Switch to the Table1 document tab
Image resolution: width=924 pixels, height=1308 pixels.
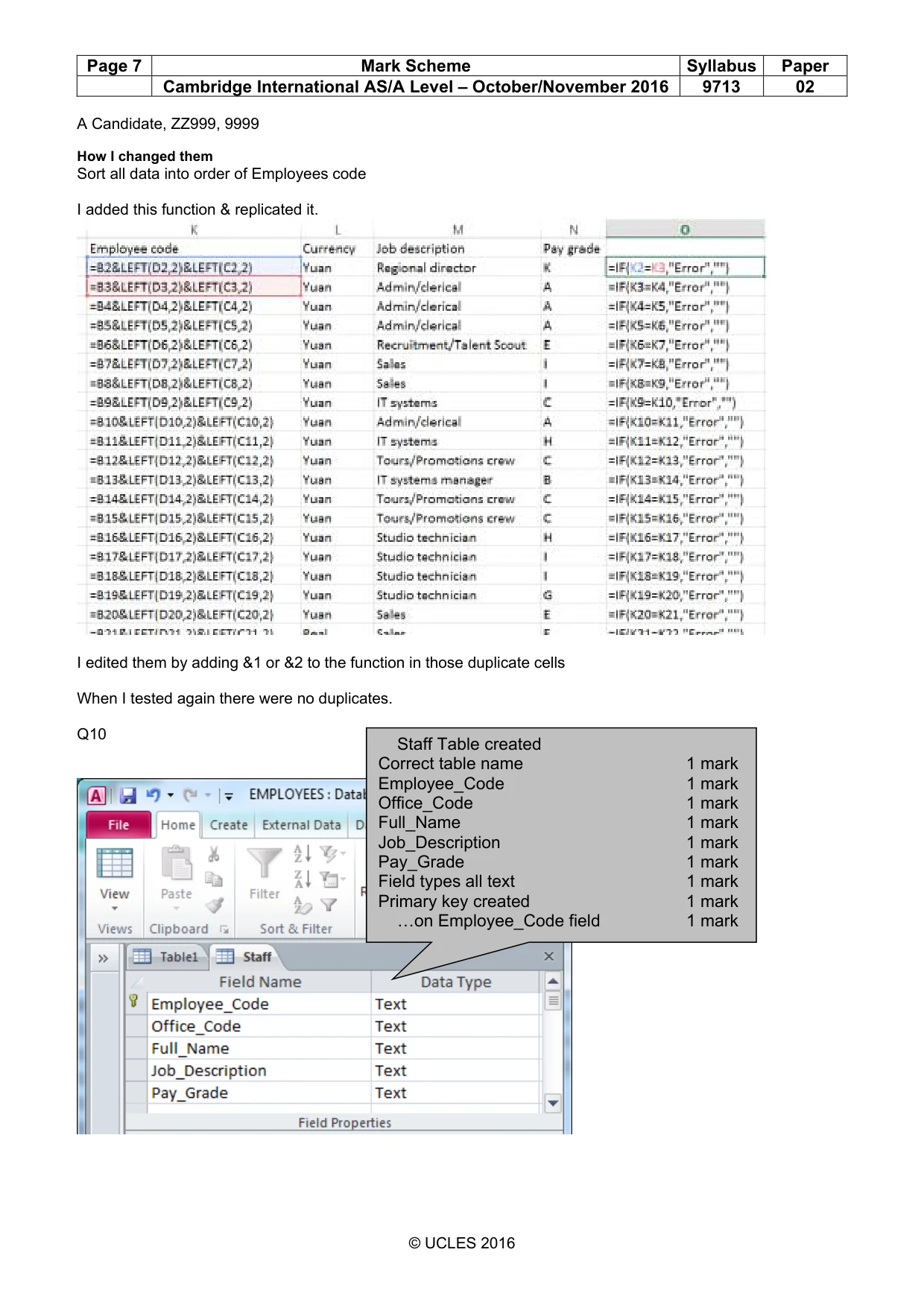pyautogui.click(x=167, y=957)
